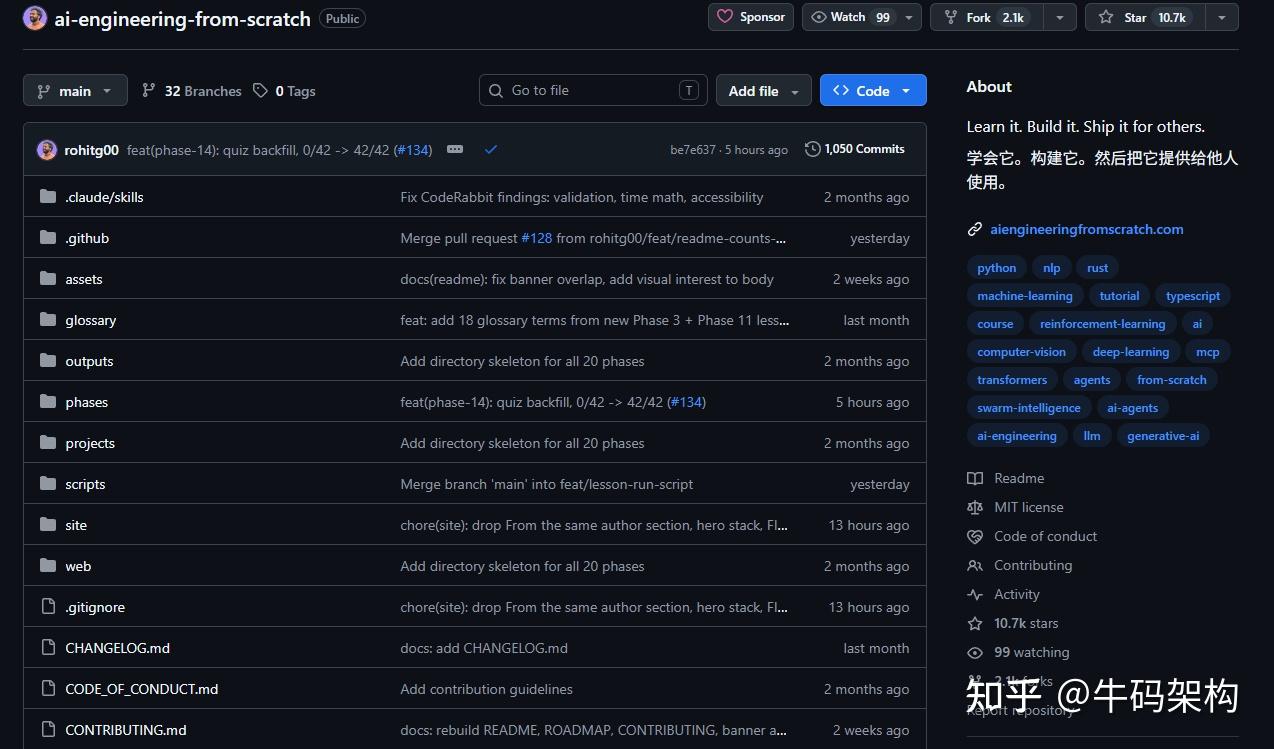The image size is (1274, 749).
Task: Click rohitg00 avatar in the commit bar
Action: coord(47,150)
